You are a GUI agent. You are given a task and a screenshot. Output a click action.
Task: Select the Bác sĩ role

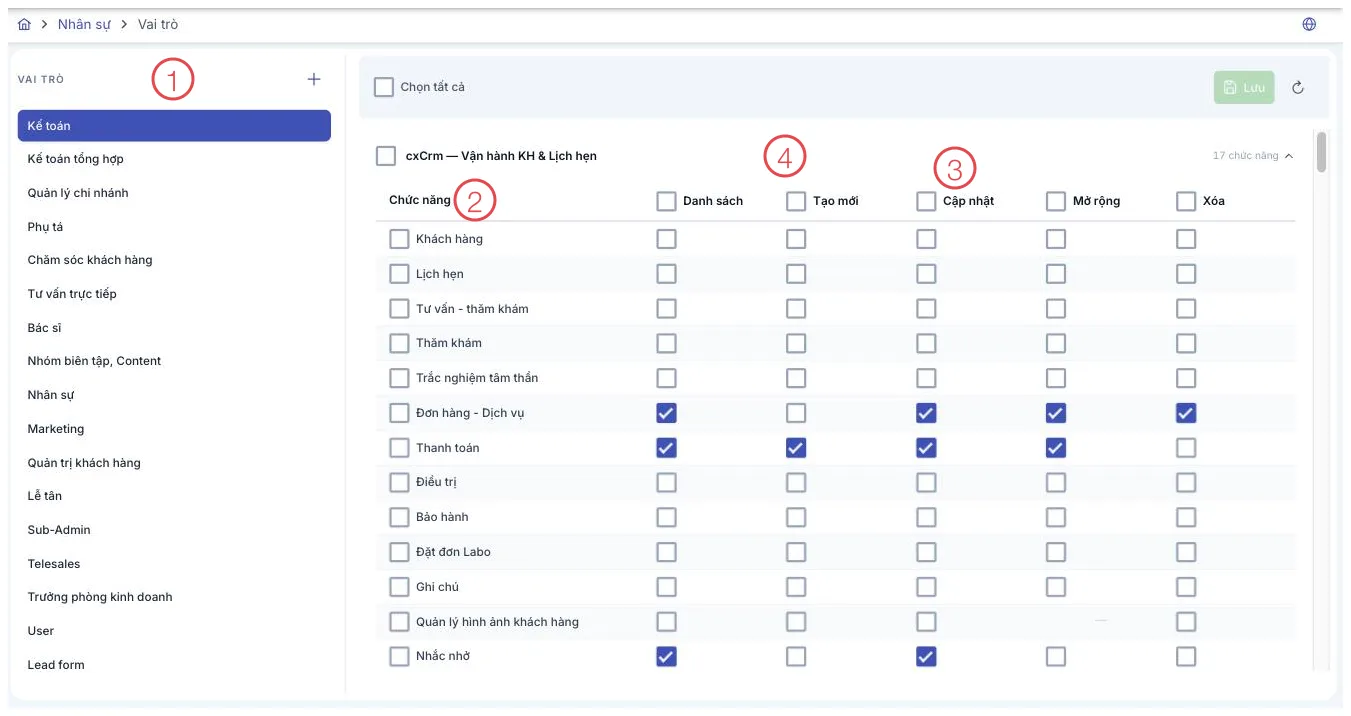click(174, 328)
